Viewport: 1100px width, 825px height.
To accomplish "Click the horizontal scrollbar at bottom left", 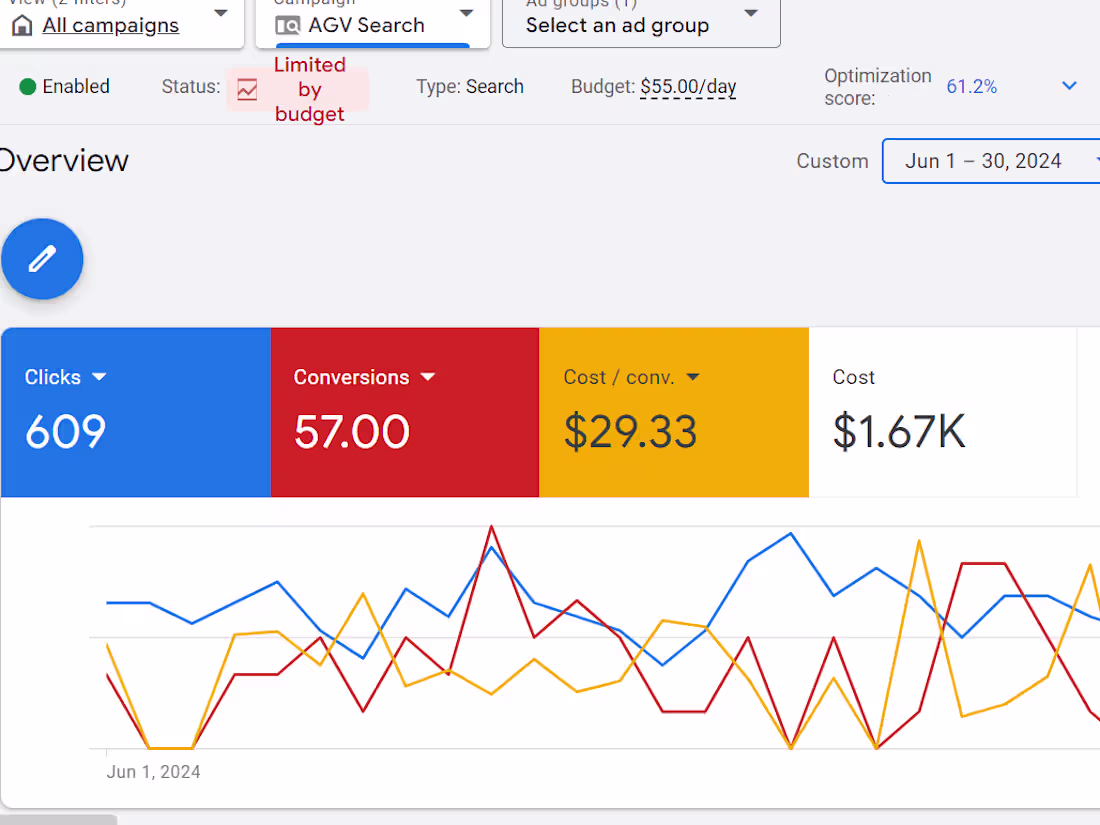I will click(58, 819).
